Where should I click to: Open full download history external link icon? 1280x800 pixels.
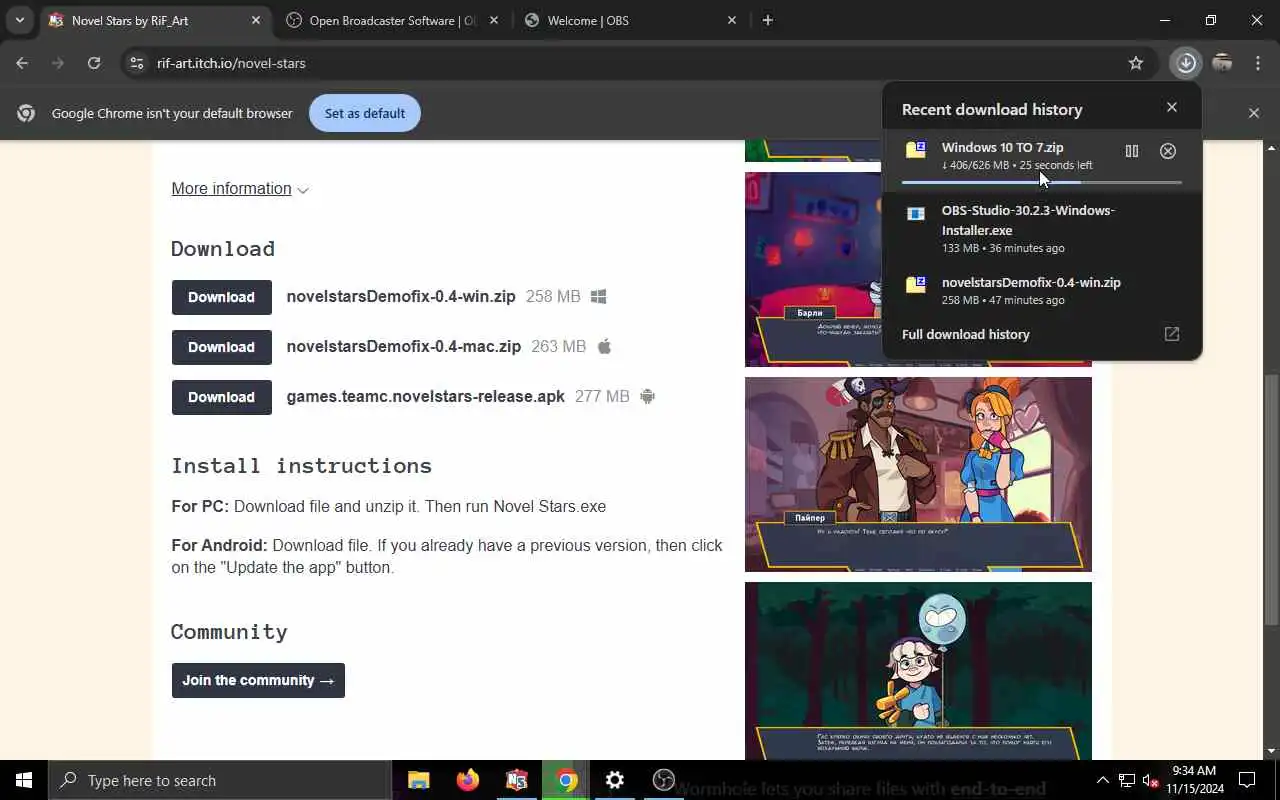[1172, 334]
